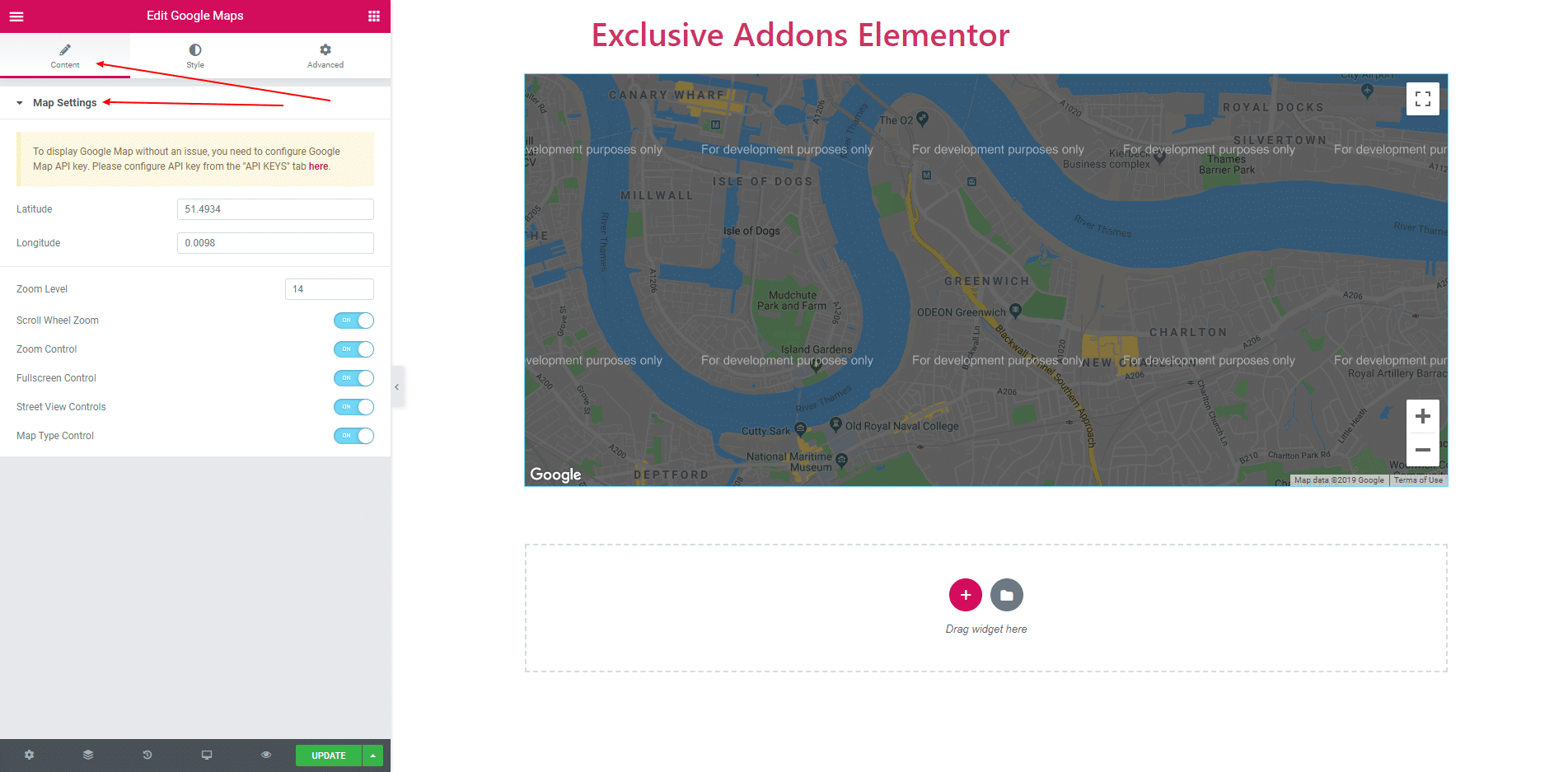The height and width of the screenshot is (772, 1568).
Task: Disable the Fullscreen Control switch
Action: pos(353,378)
